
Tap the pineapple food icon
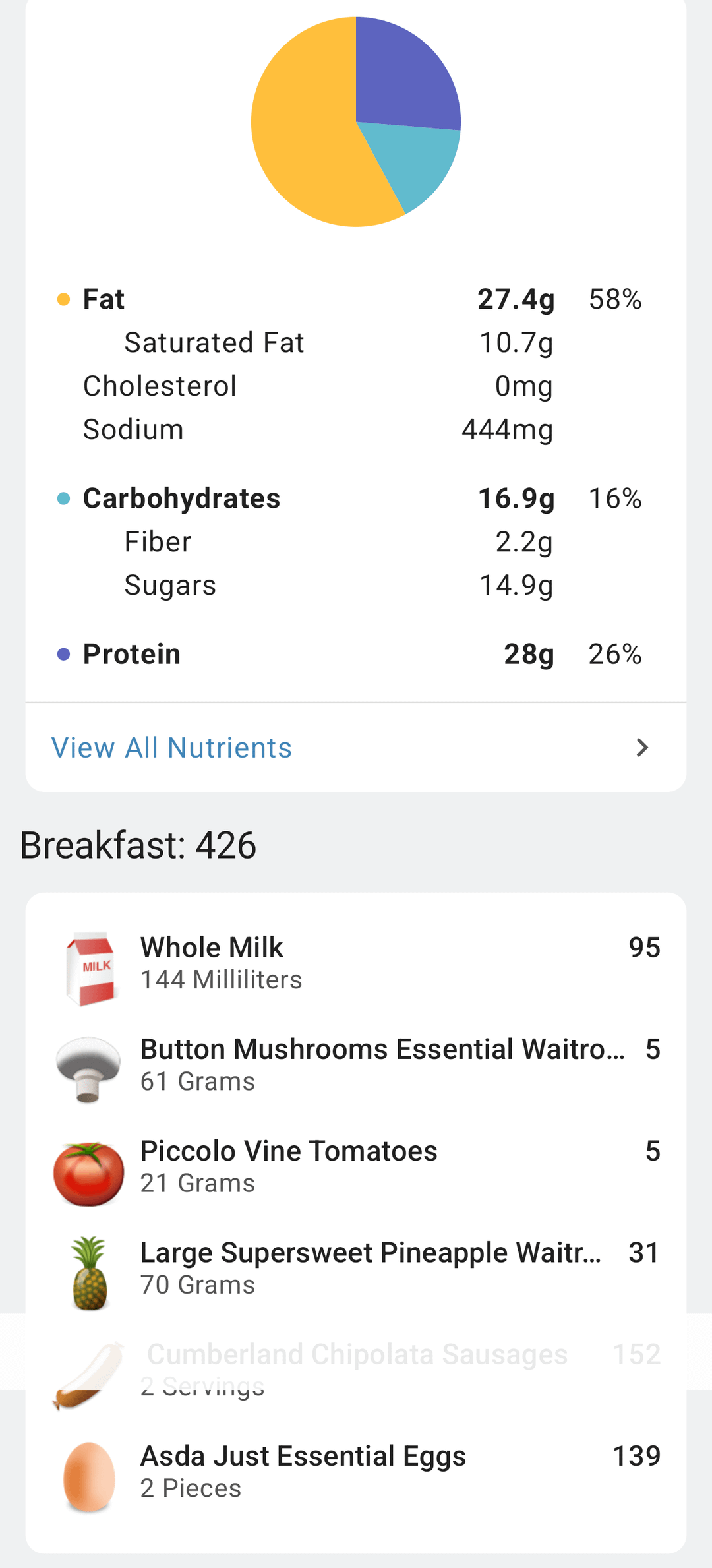point(89,1273)
